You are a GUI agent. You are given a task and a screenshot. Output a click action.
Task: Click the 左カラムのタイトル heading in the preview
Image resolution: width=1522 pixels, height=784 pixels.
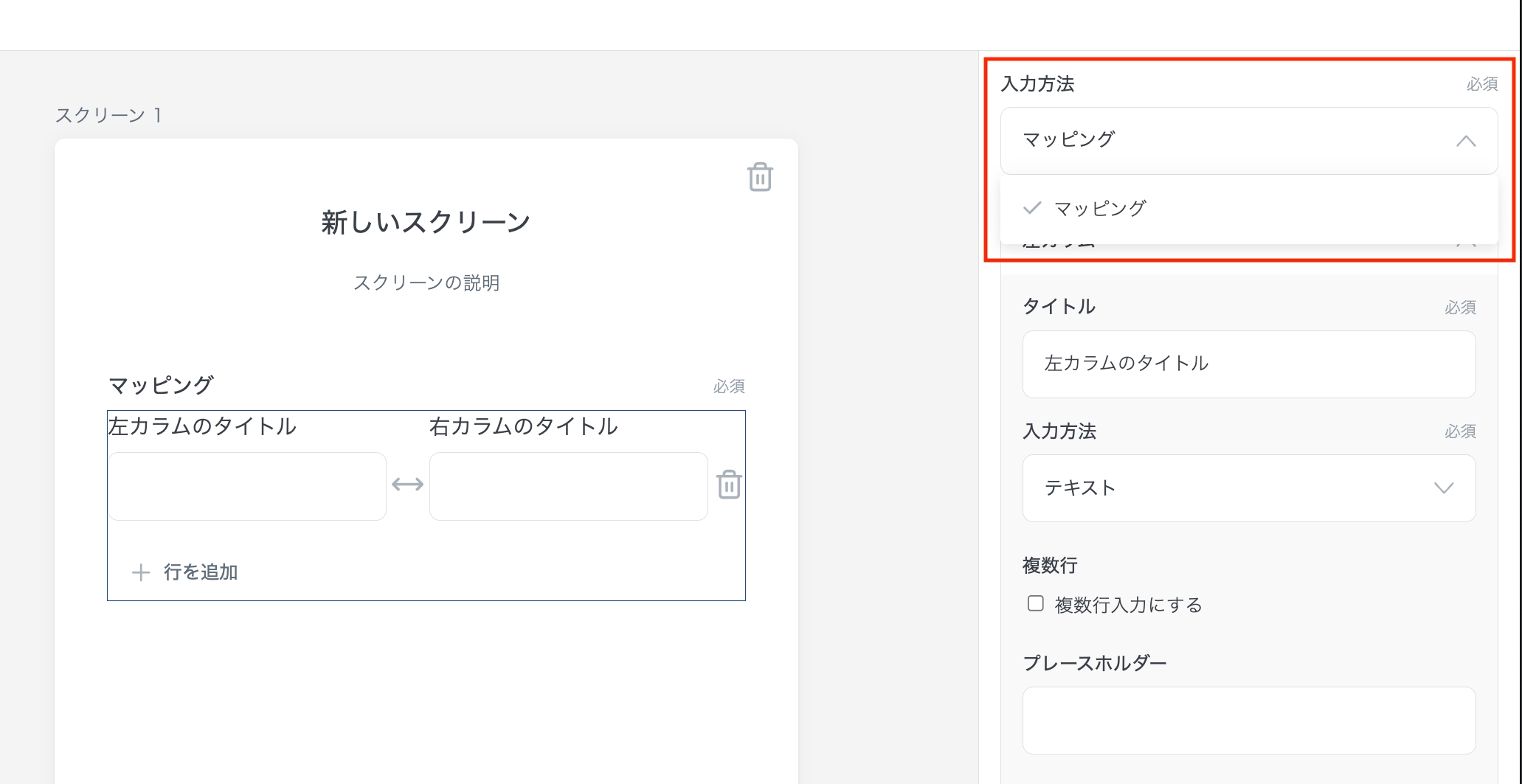[x=202, y=426]
